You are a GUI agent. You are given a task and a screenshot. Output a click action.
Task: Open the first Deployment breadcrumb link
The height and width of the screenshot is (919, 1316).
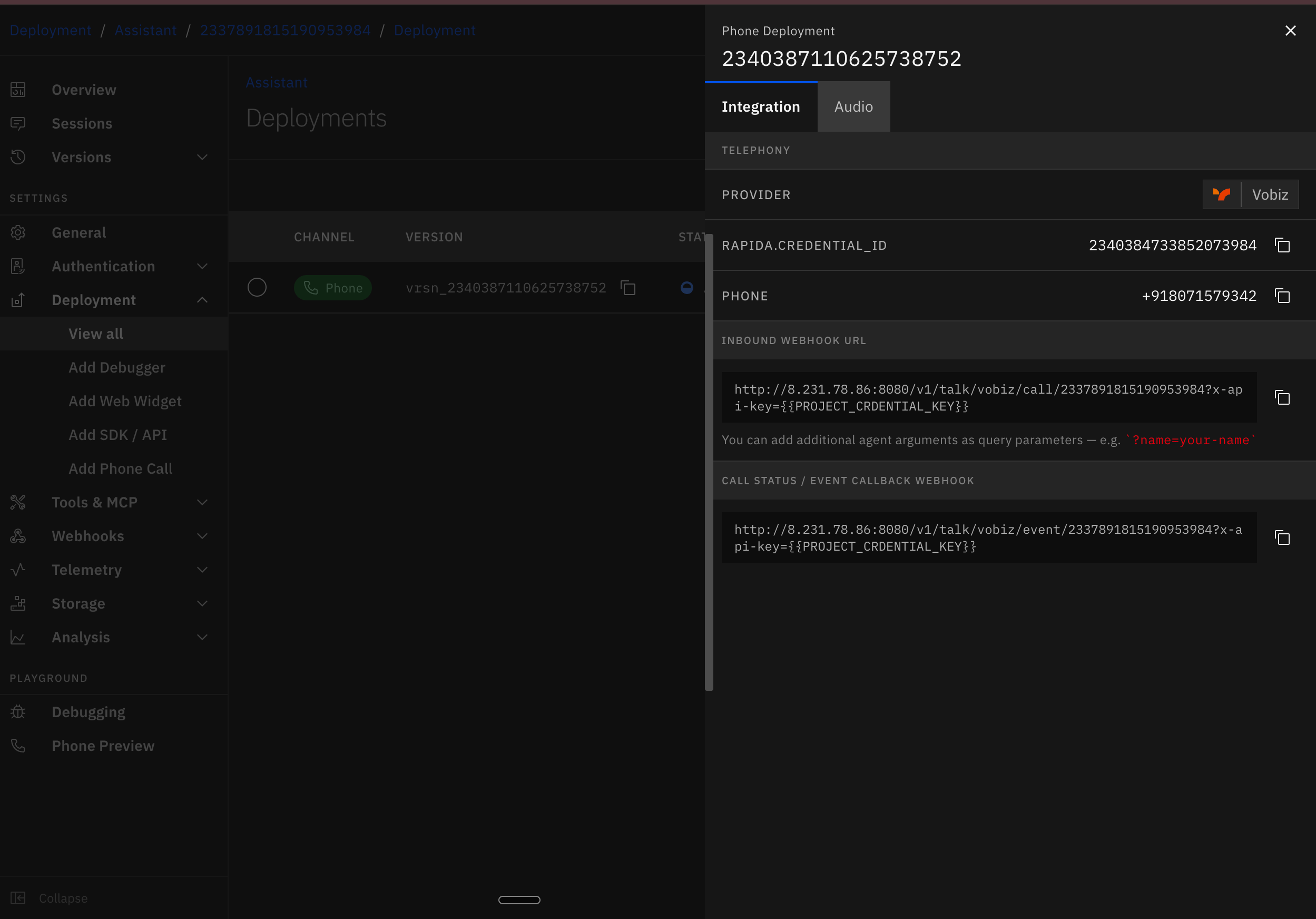[x=51, y=31]
